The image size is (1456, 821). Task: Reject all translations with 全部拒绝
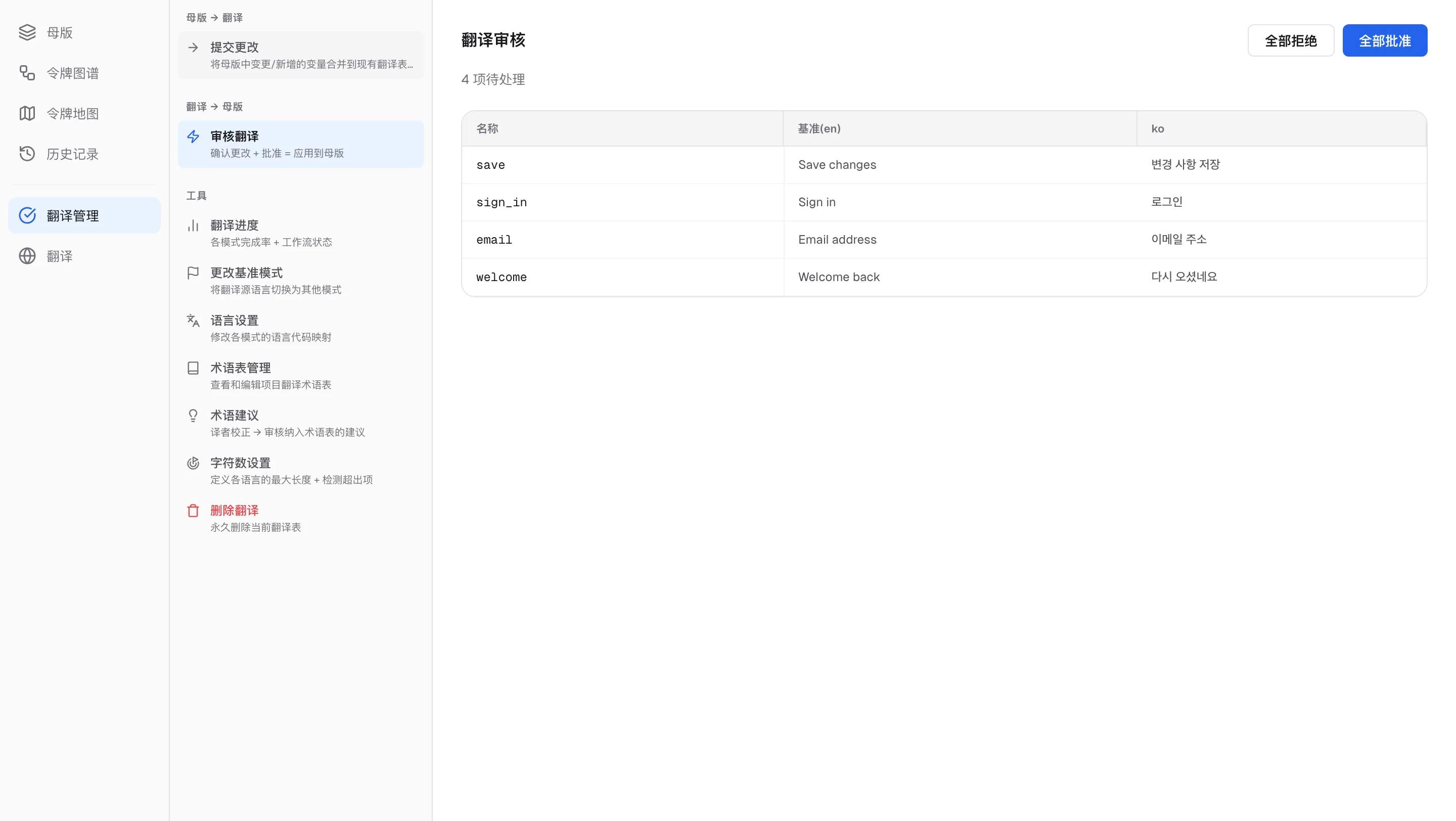(1290, 40)
